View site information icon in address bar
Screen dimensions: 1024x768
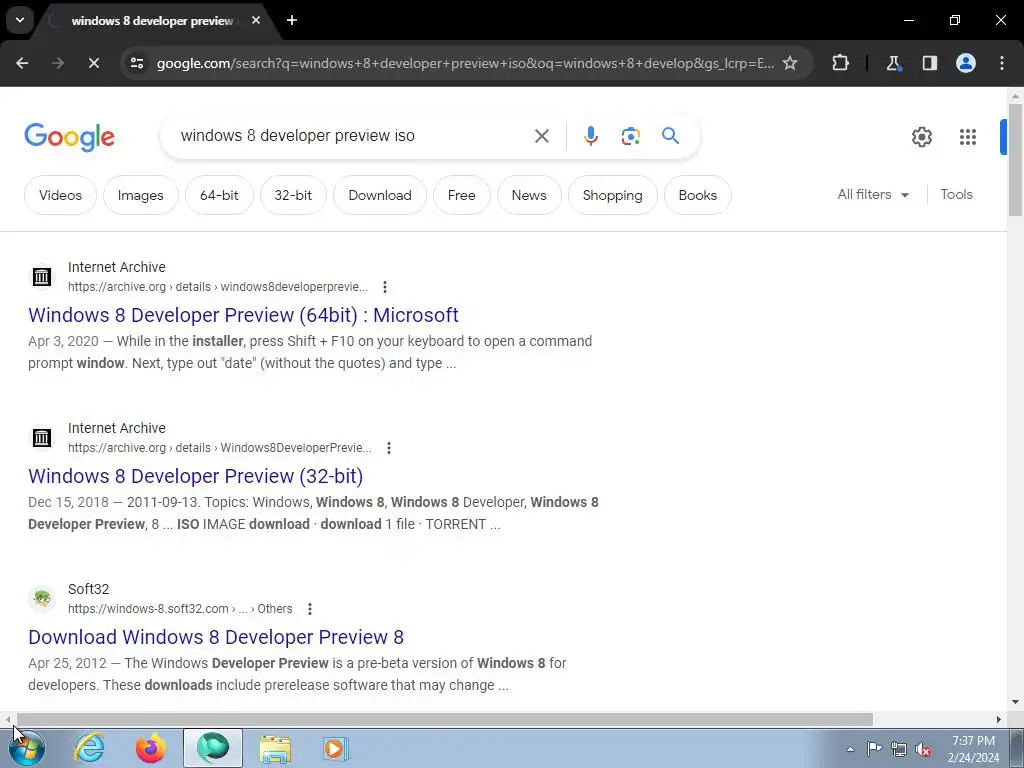point(137,63)
